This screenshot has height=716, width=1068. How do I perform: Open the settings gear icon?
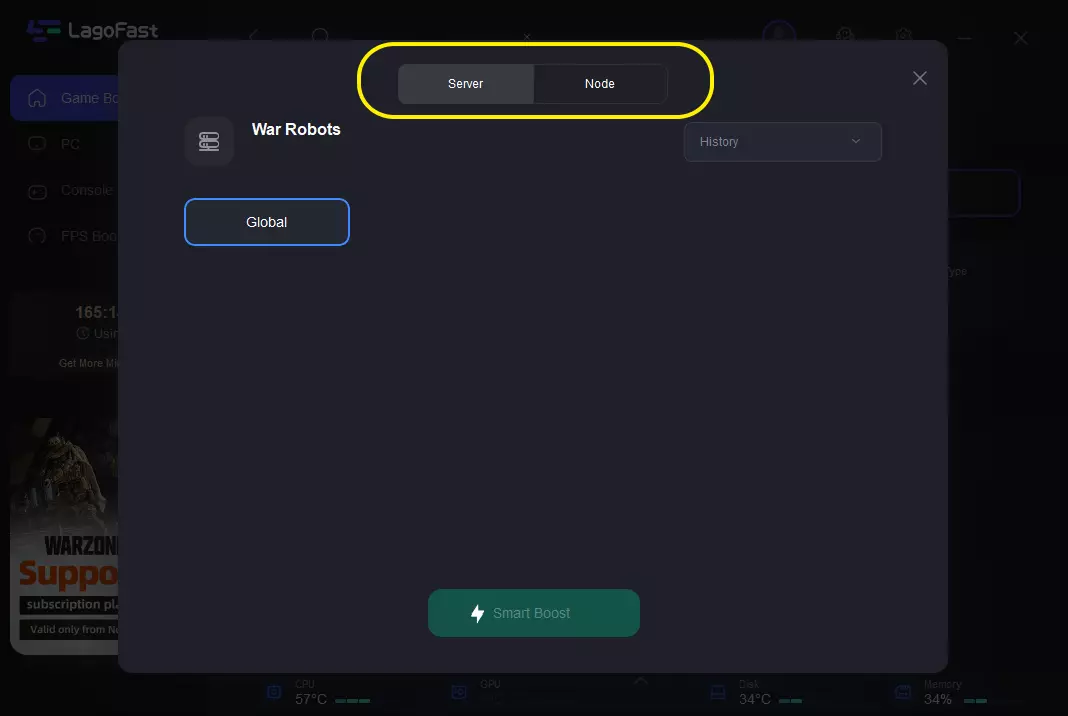[x=904, y=35]
